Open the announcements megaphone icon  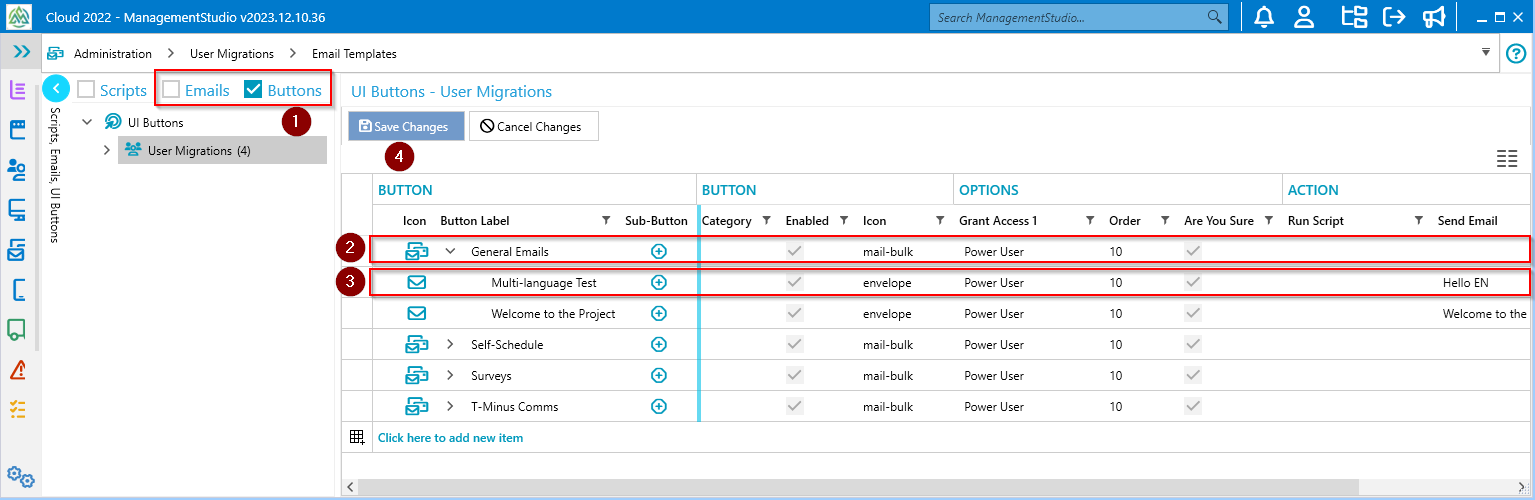coord(1434,17)
